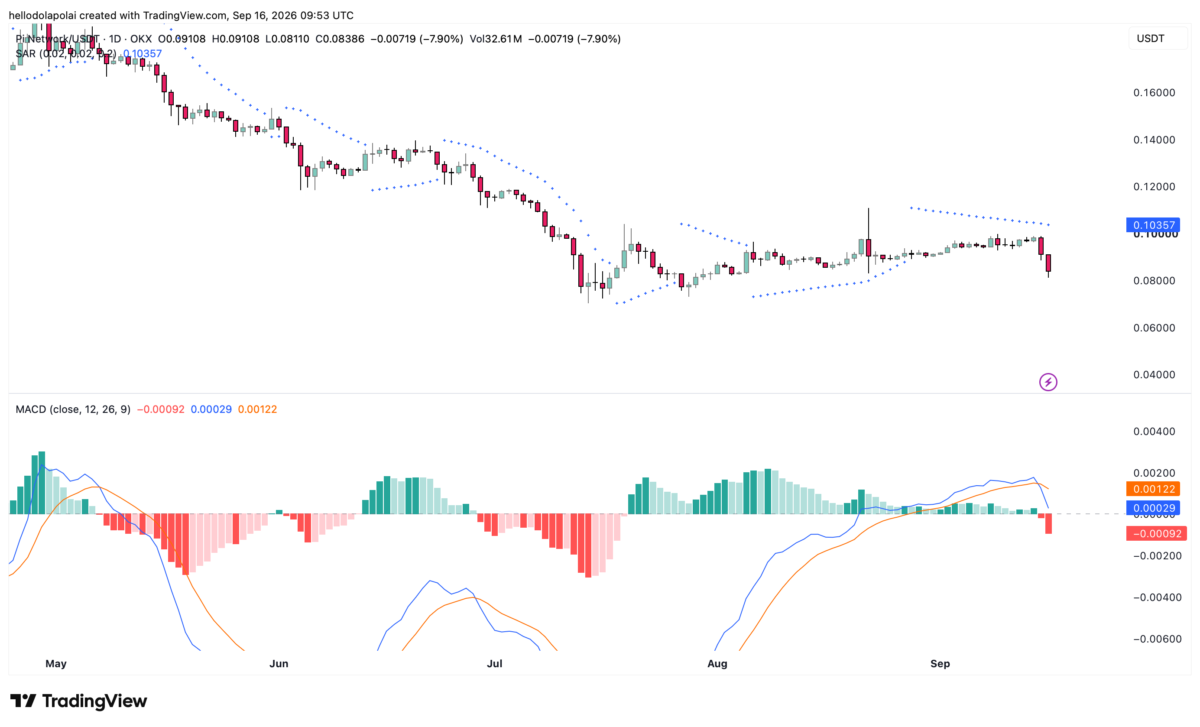Click the SAR indicator label

coord(66,53)
